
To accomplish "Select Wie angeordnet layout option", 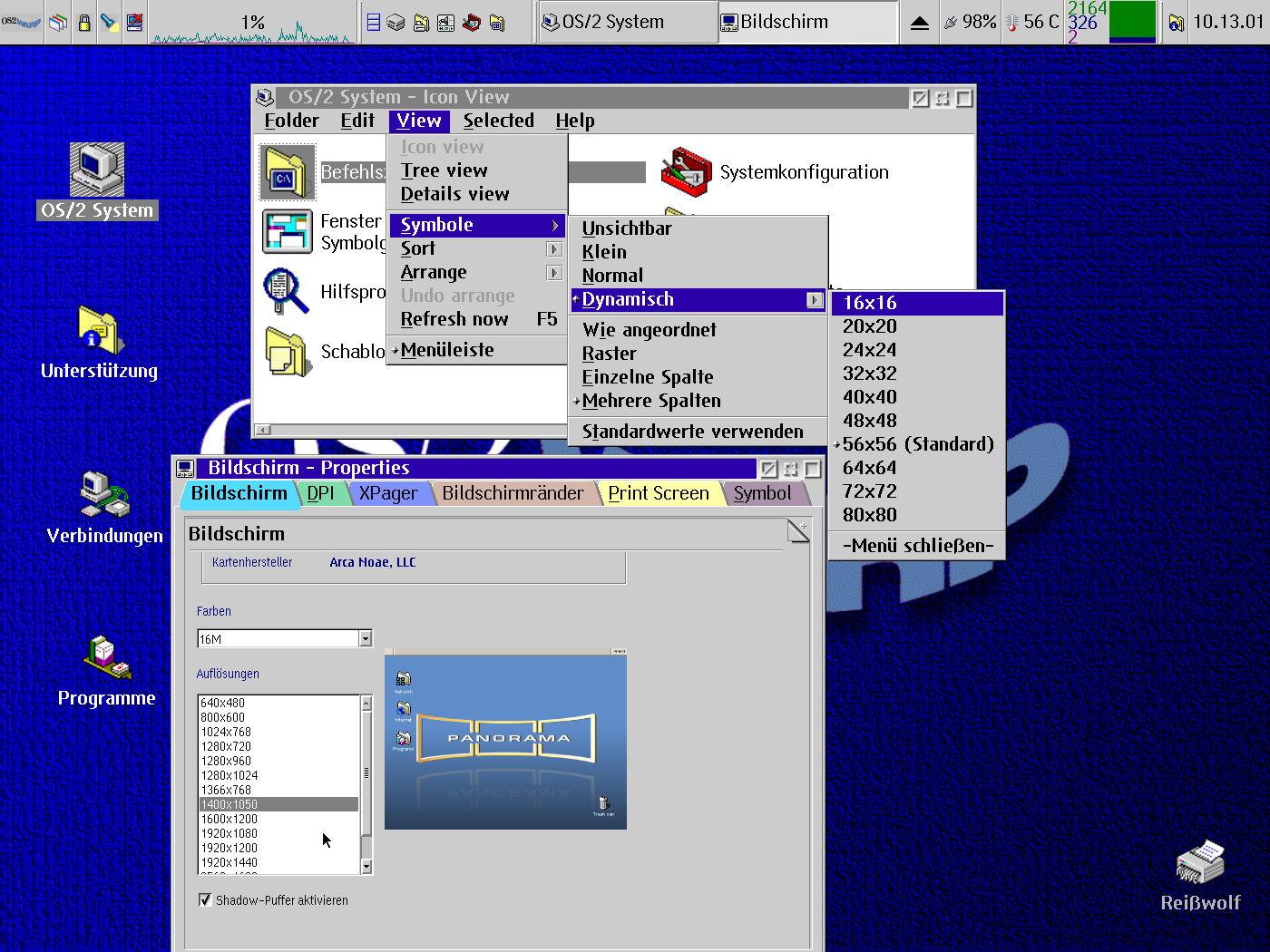I will pos(698,330).
